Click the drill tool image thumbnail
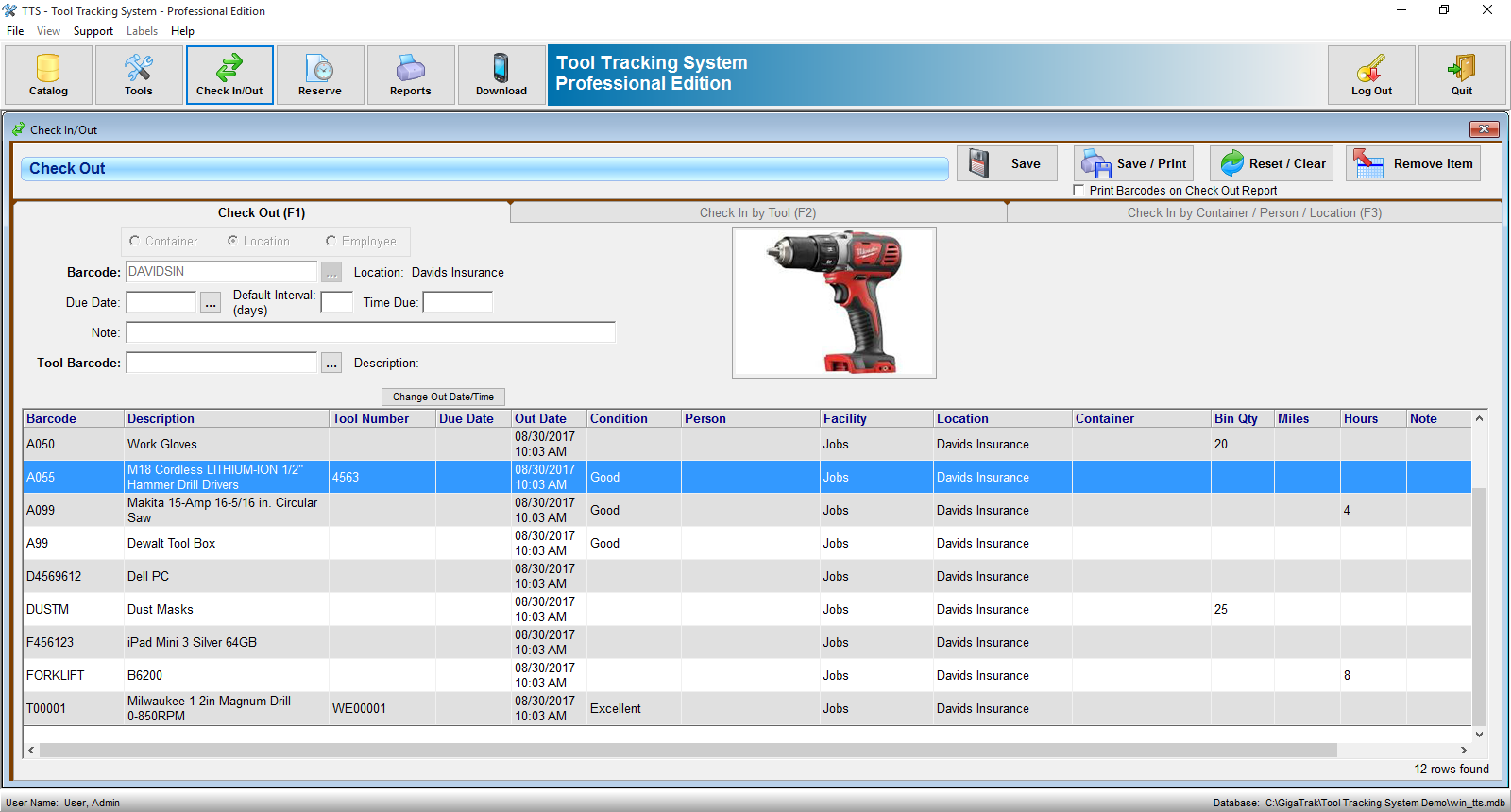The image size is (1511, 812). click(x=834, y=302)
